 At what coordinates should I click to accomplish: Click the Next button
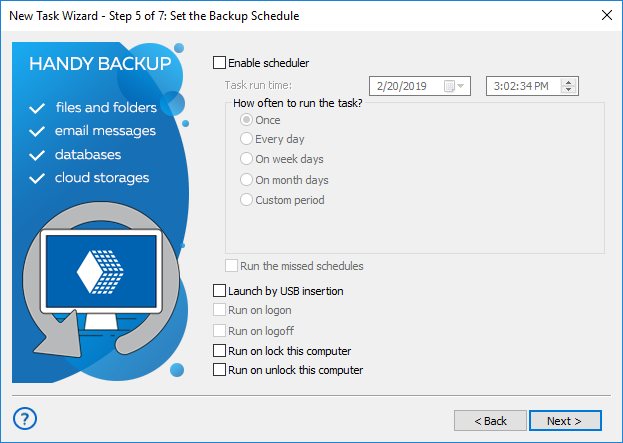coord(565,421)
